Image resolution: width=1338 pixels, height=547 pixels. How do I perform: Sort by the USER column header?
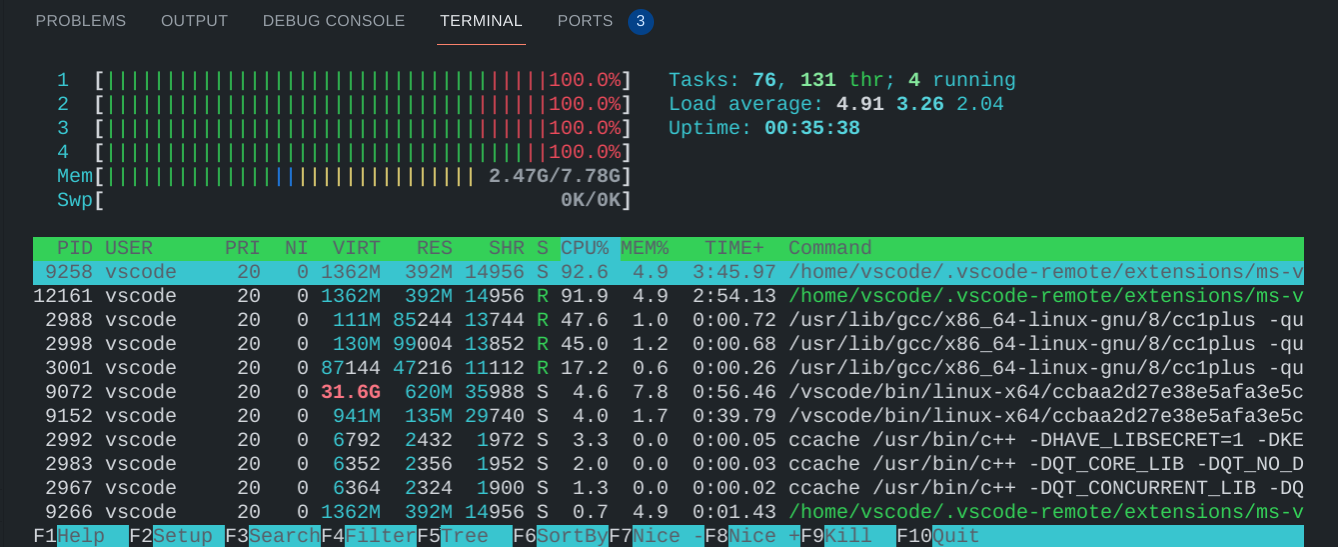coord(129,248)
